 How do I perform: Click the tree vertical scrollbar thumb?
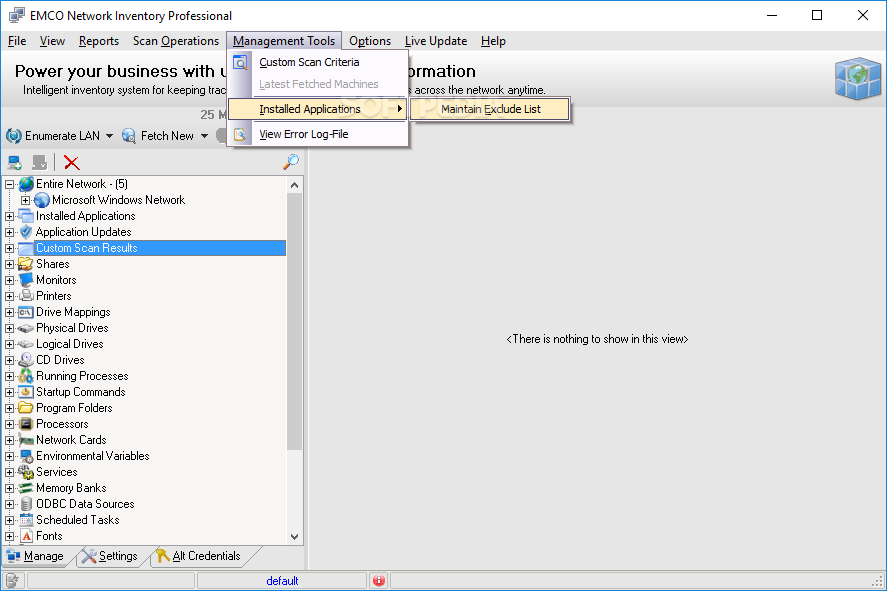coord(294,321)
